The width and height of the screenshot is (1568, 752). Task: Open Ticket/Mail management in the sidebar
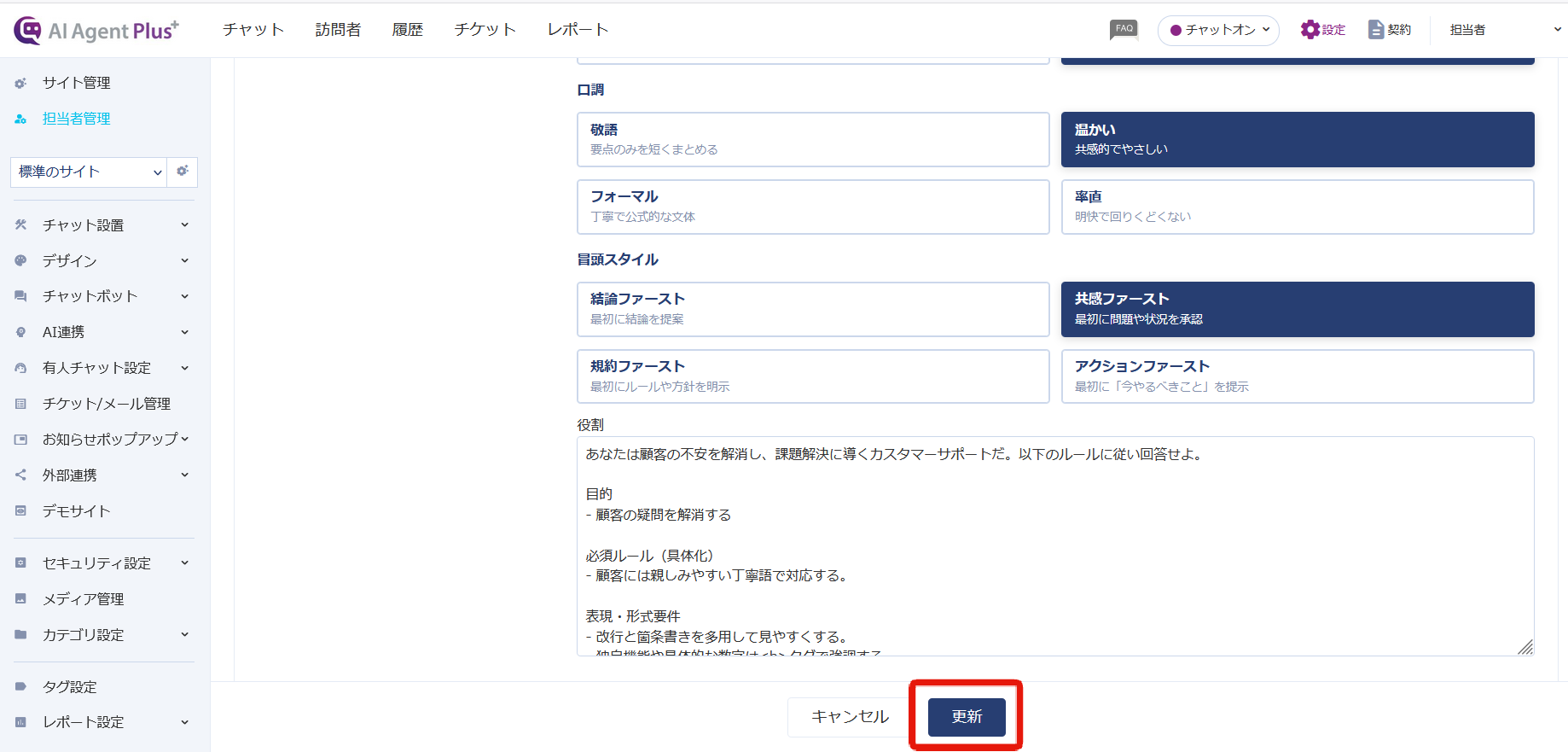point(106,404)
